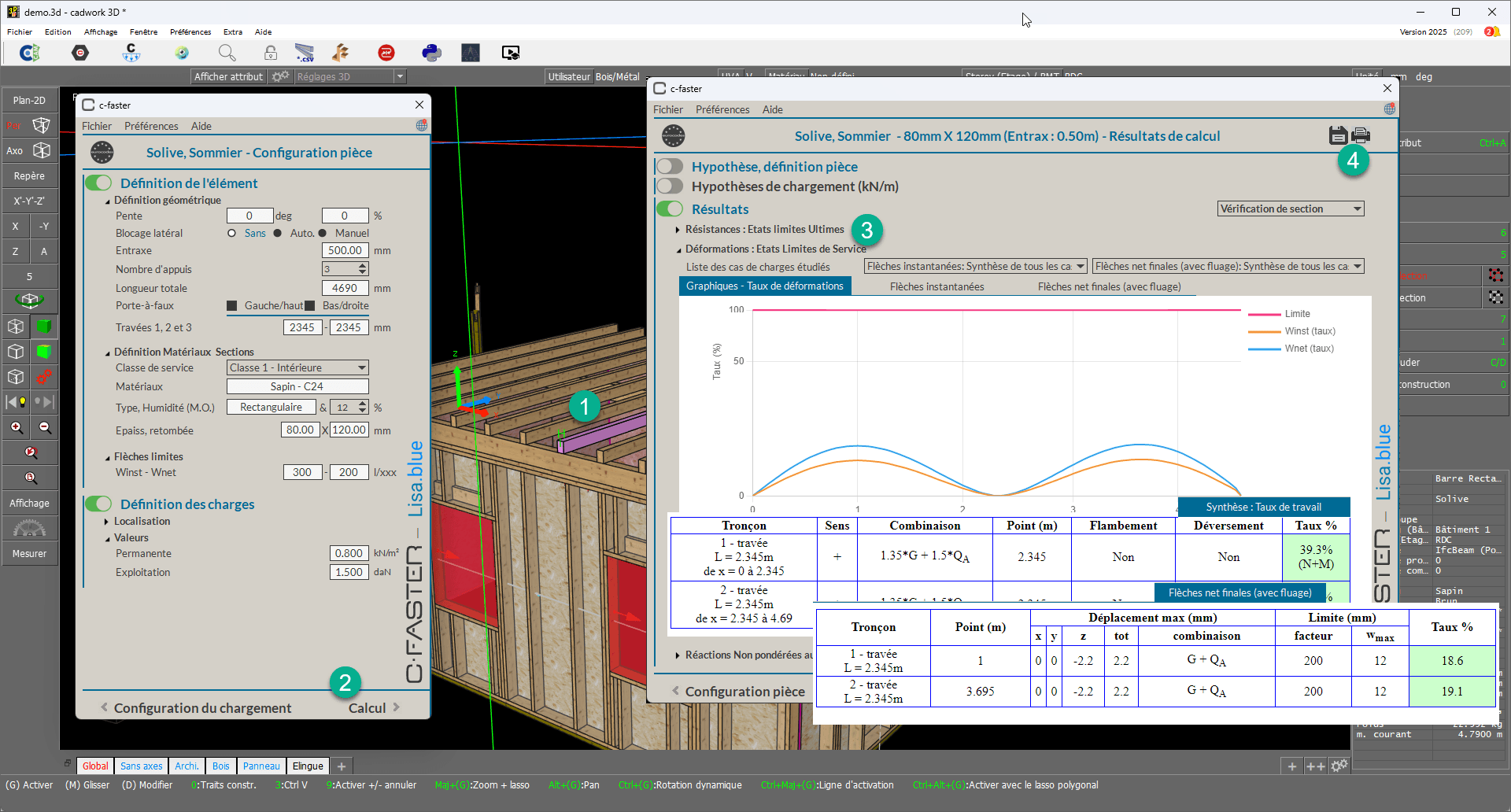Screen dimensions: 1511x812
Task: Toggle the Définition des charges switch
Action: coord(98,504)
